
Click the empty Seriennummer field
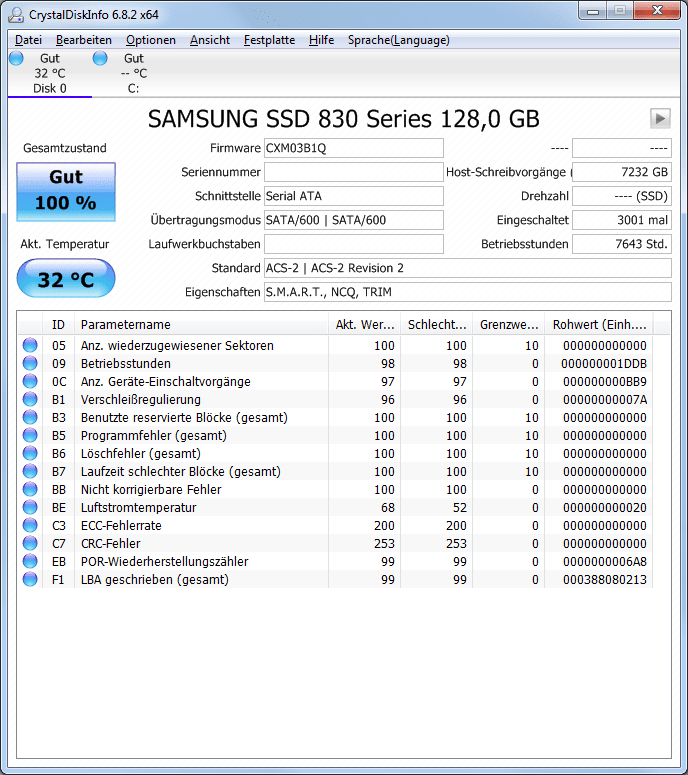click(354, 172)
